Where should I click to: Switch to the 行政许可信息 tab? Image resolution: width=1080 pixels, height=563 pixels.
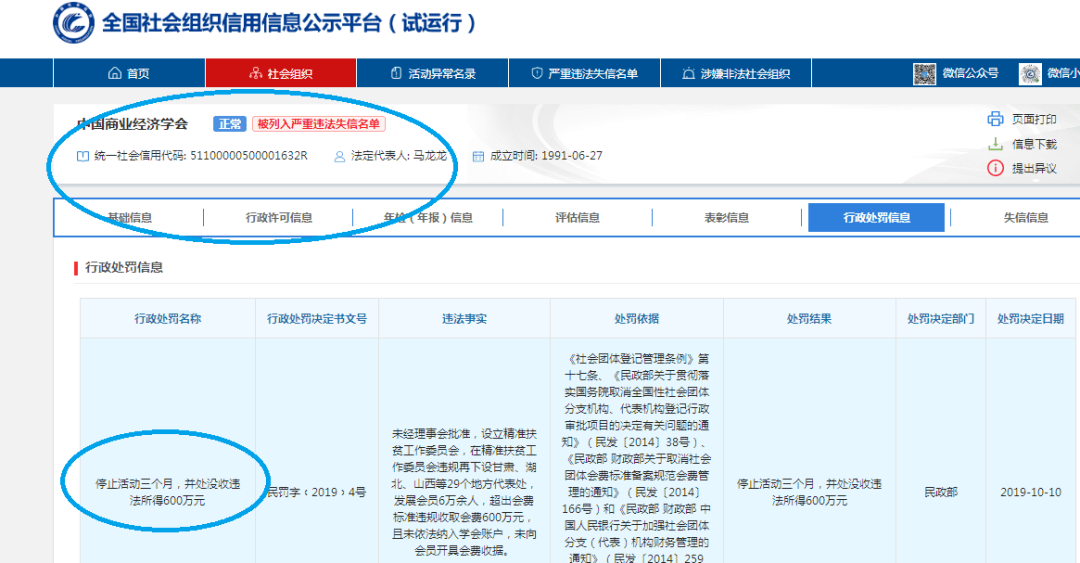(x=279, y=218)
